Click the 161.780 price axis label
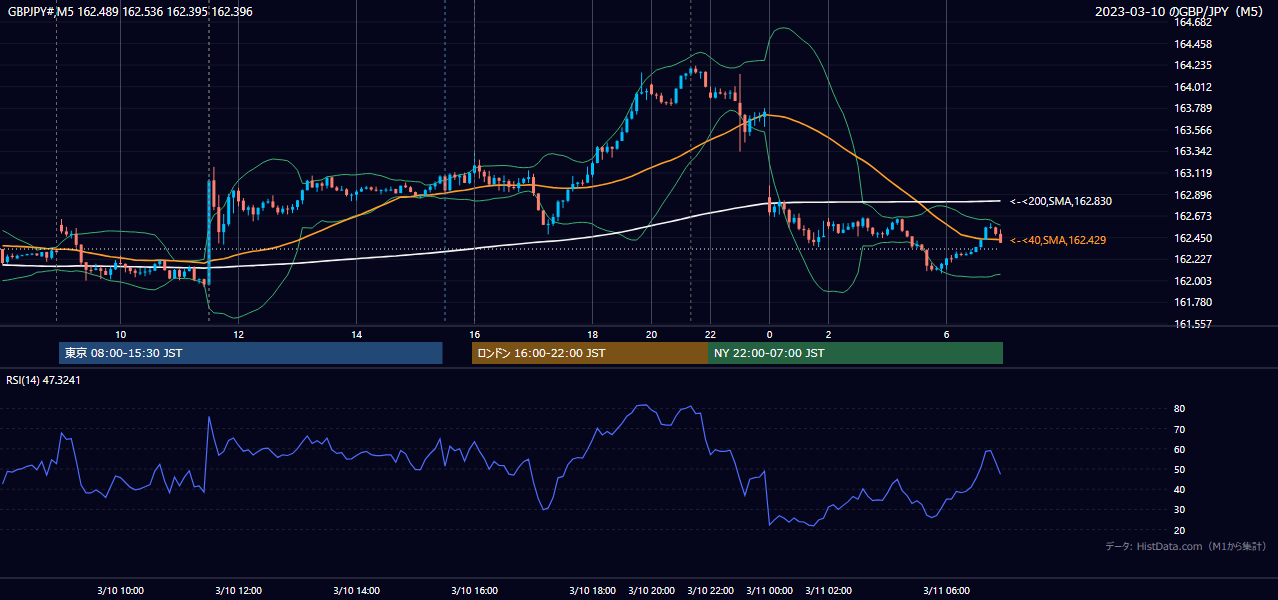 click(x=1193, y=302)
